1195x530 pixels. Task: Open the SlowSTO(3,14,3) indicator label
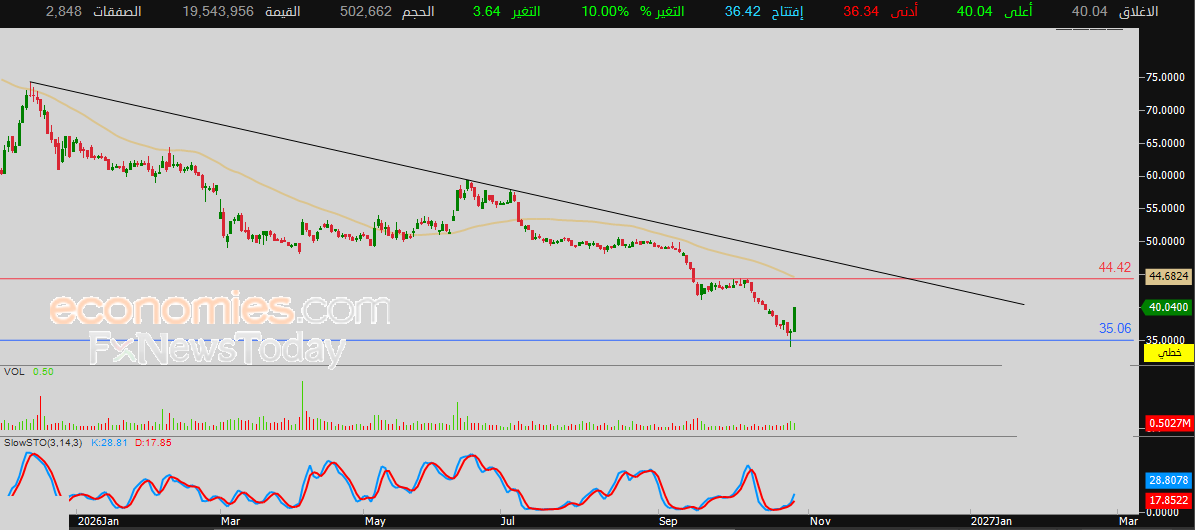(x=43, y=442)
